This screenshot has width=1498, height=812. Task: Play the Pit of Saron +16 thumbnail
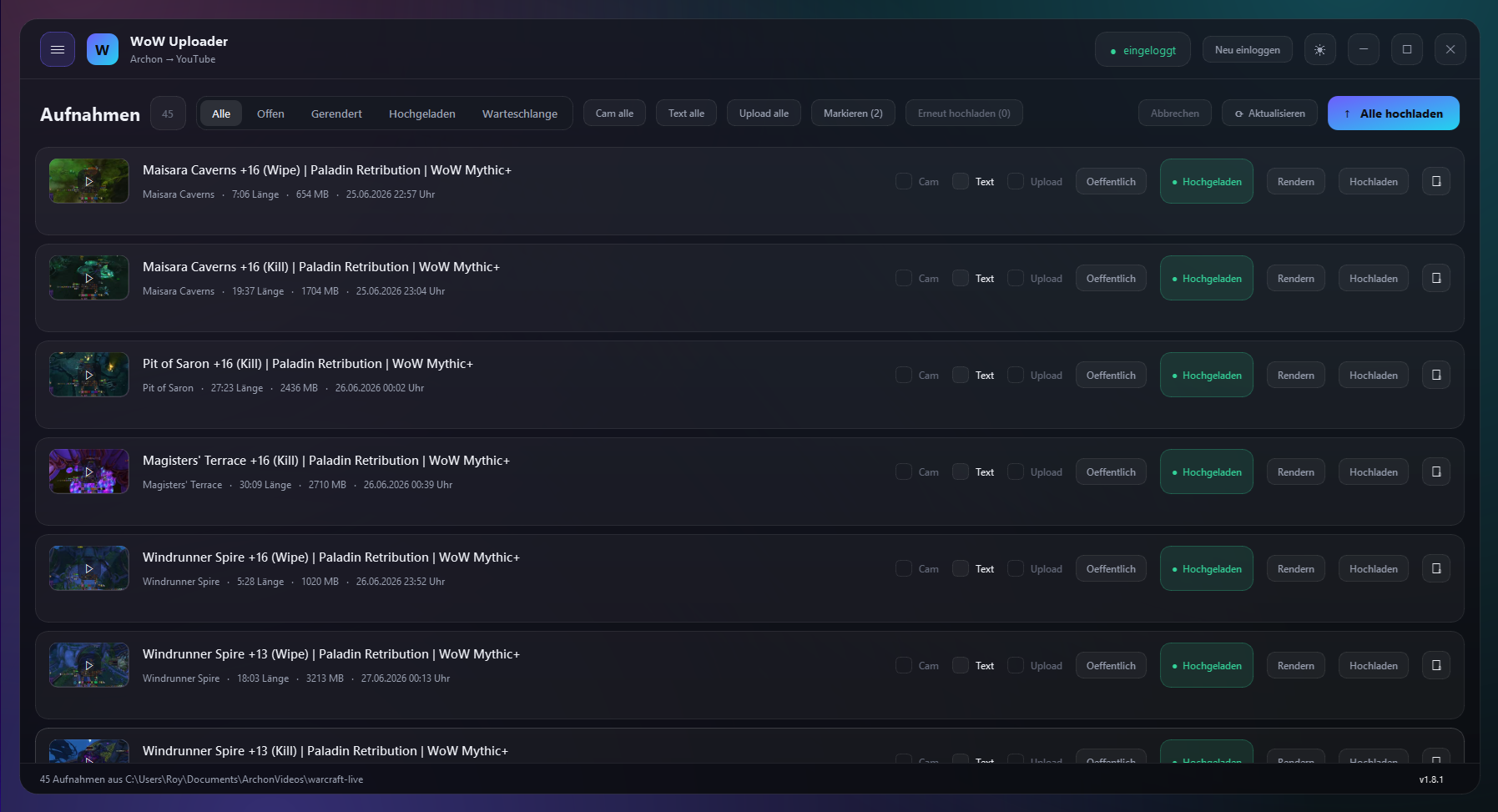pyautogui.click(x=89, y=375)
